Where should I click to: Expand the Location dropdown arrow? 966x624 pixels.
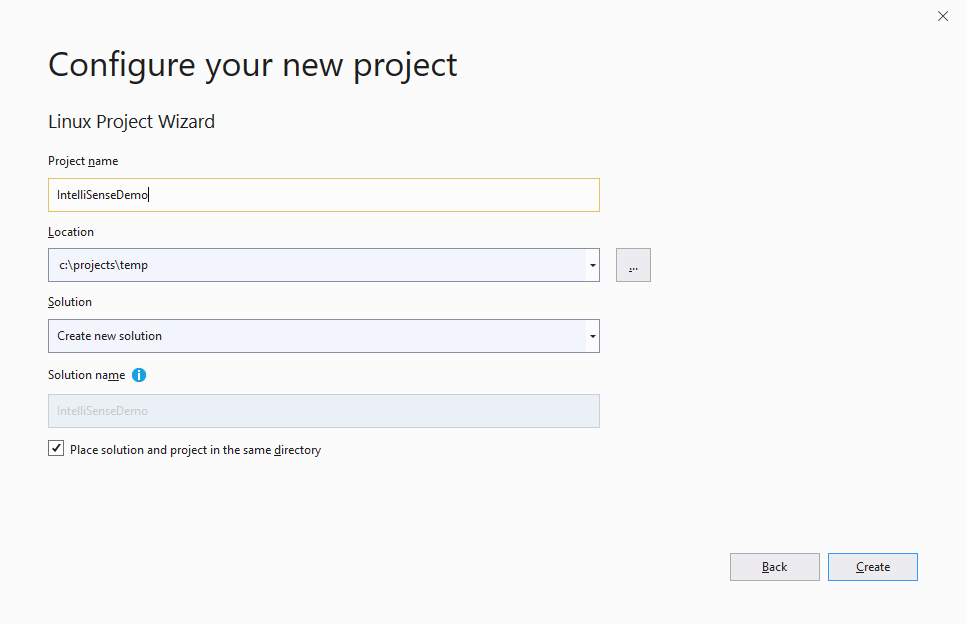tap(593, 265)
